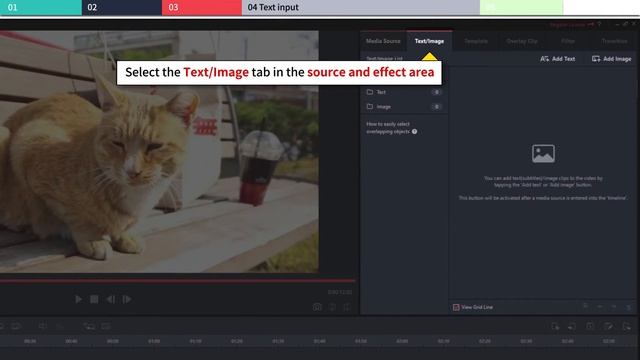Click the Text item count badge
640x360 pixels.
pos(436,92)
